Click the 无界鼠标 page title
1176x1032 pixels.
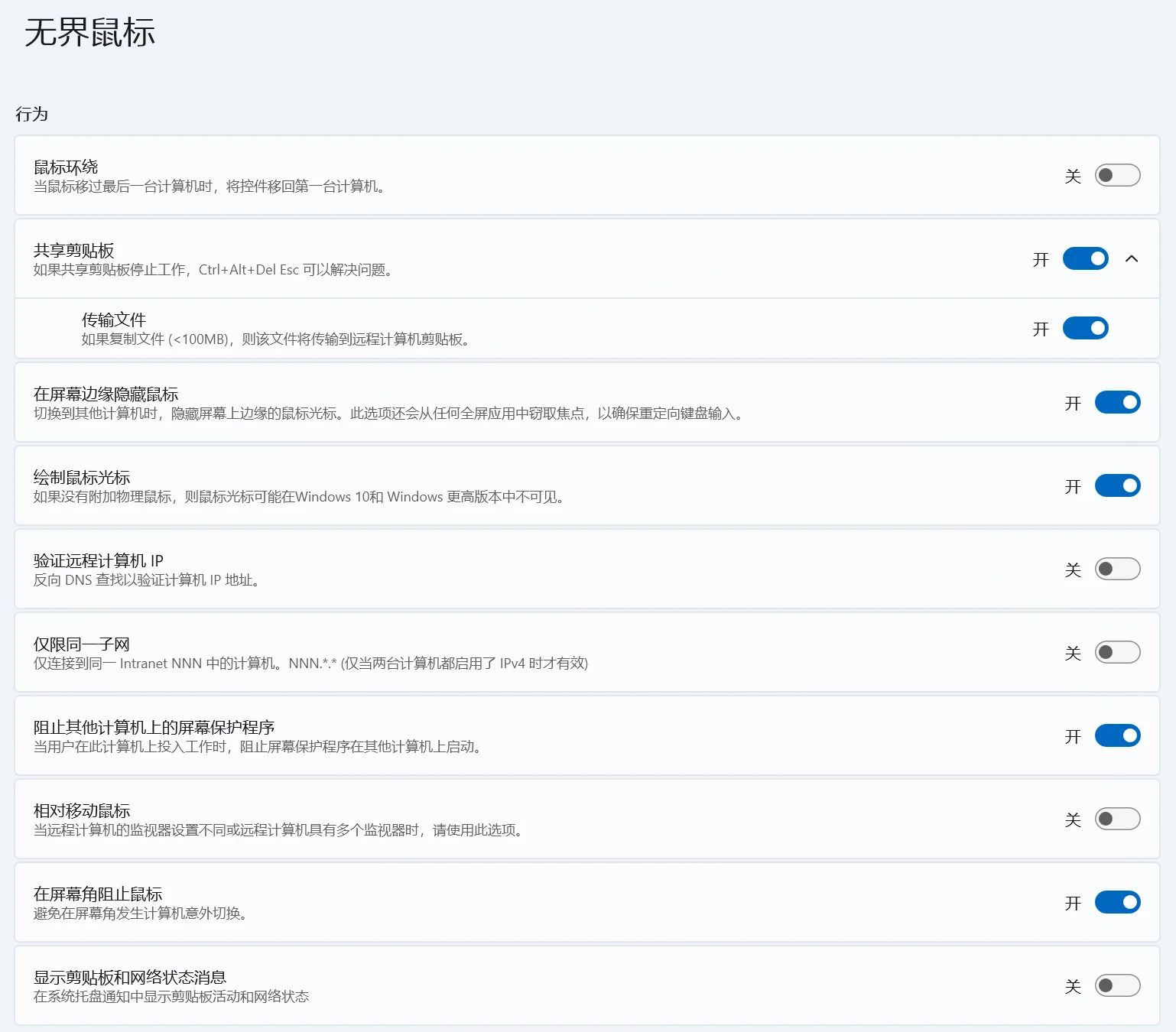click(89, 32)
